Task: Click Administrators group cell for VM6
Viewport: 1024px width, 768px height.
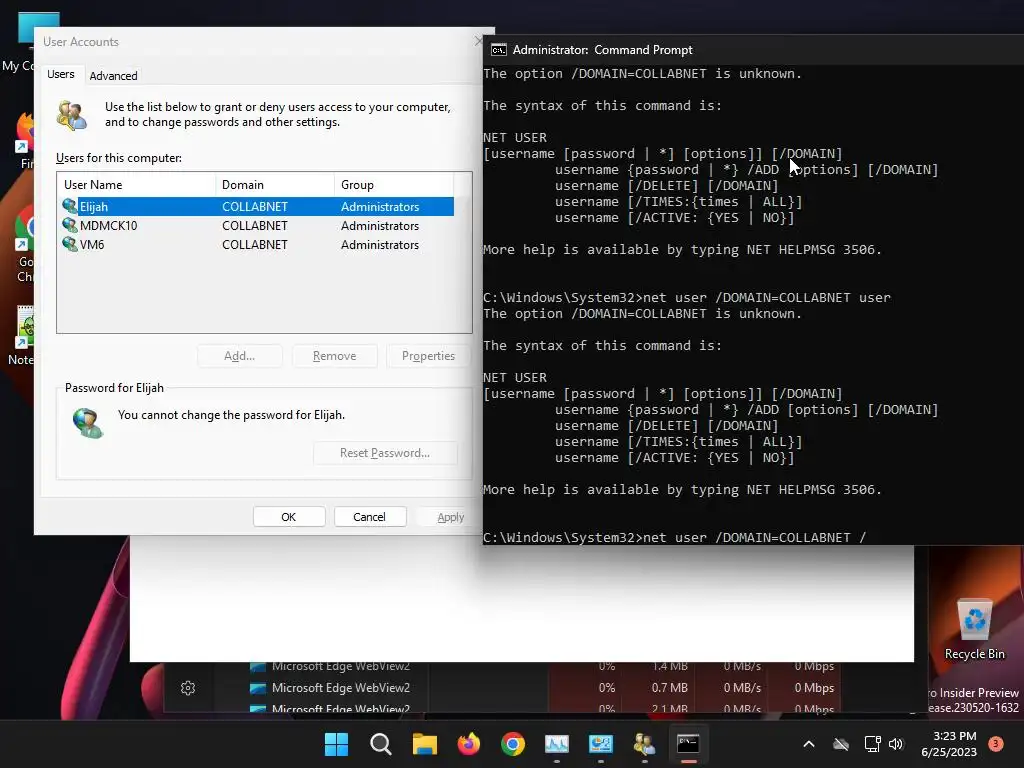Action: (380, 245)
